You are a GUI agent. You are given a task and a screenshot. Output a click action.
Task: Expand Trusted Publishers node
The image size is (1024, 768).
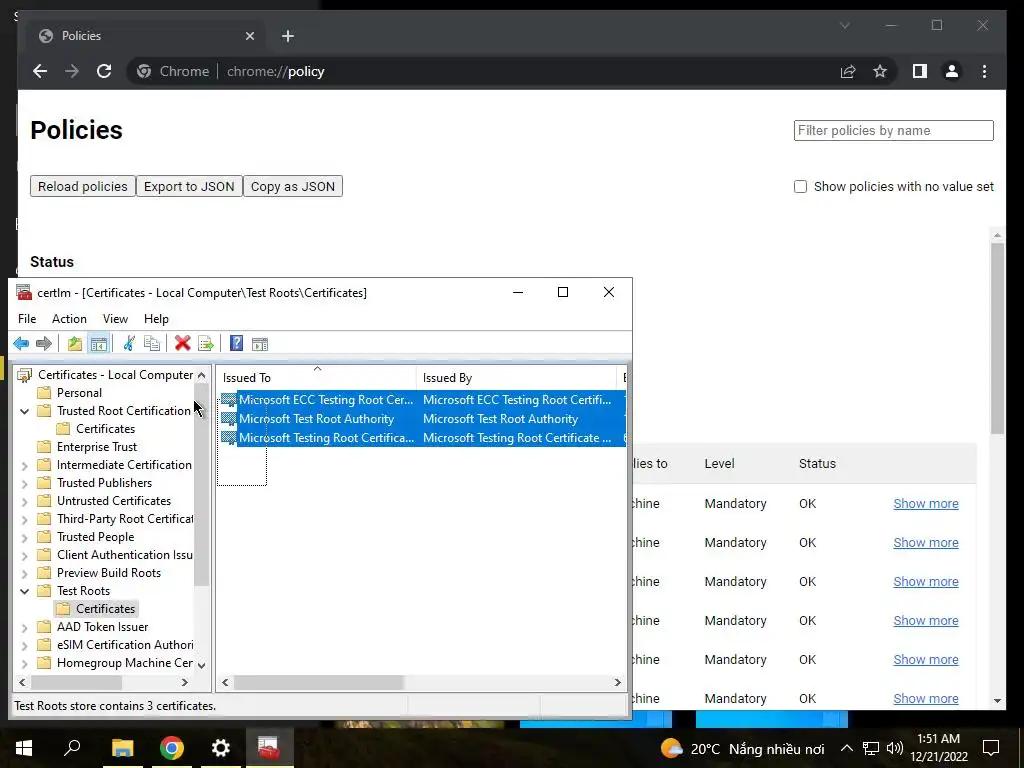coord(25,484)
